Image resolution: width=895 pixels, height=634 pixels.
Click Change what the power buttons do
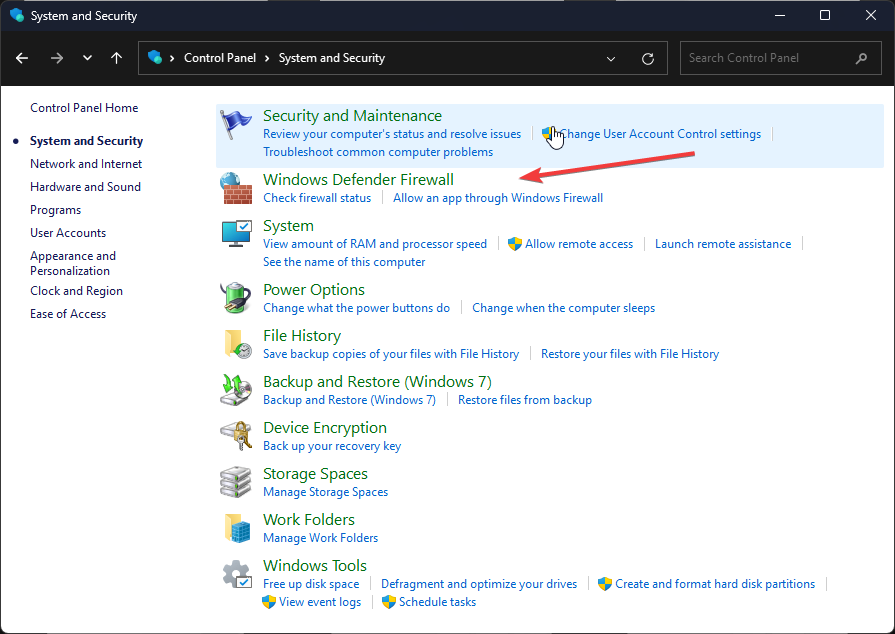(x=356, y=308)
